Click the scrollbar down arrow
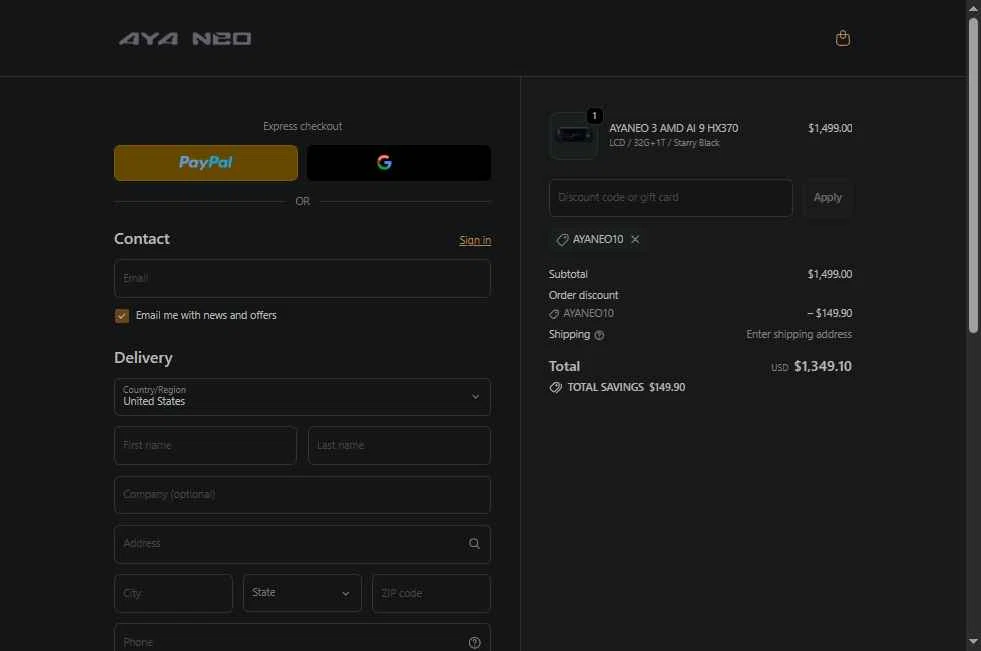This screenshot has height=651, width=981. (x=973, y=642)
